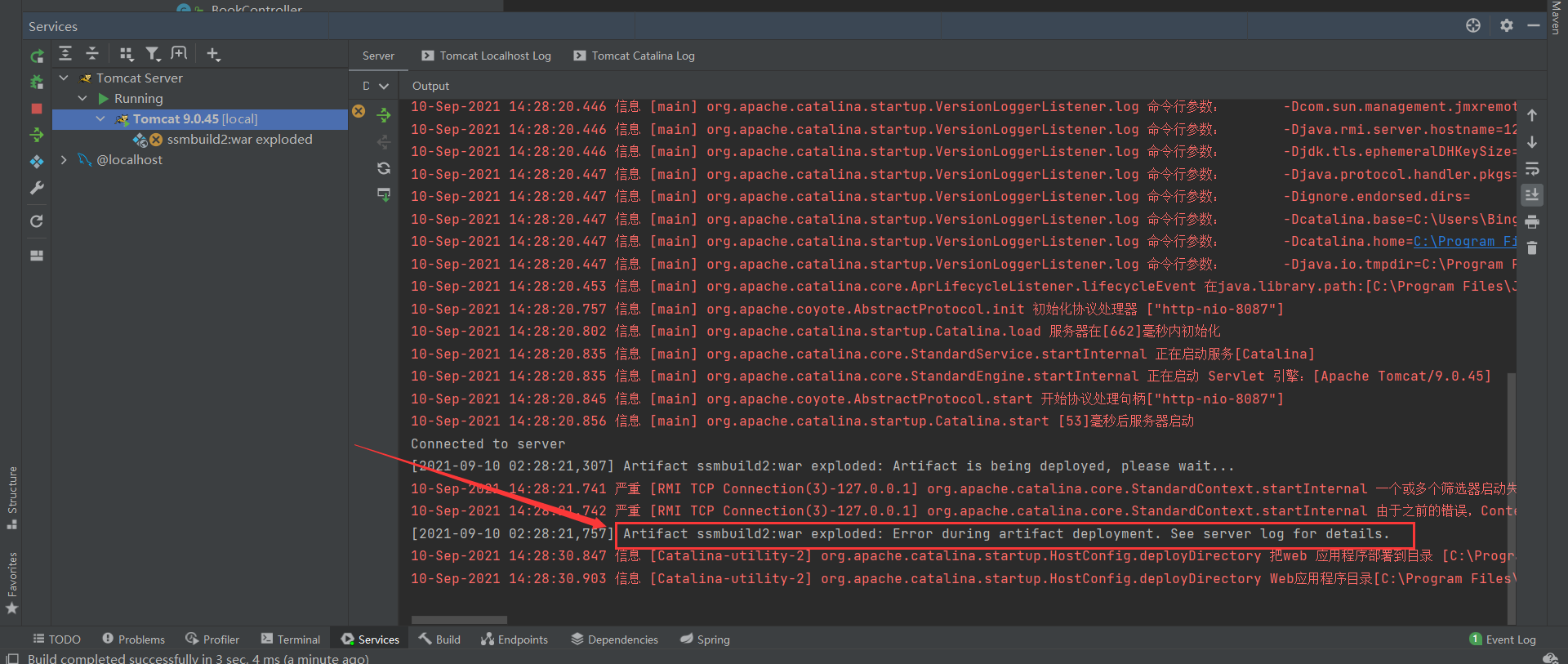Open the Filter options in Services toolbar
Viewport: 1568px width, 664px height.
(x=153, y=54)
